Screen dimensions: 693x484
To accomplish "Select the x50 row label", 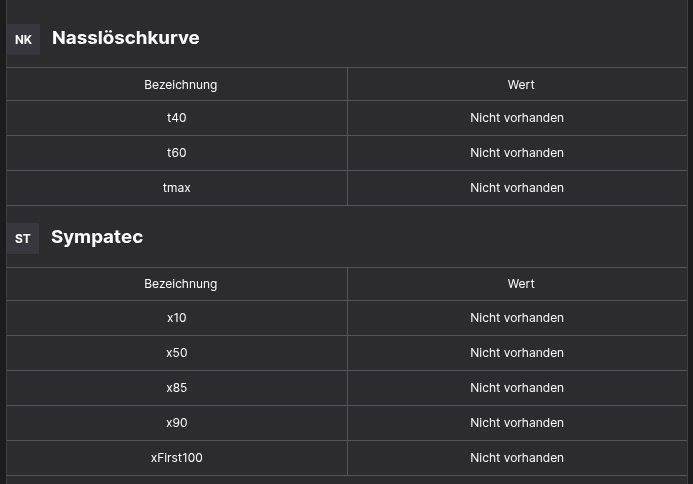I will pos(176,353).
